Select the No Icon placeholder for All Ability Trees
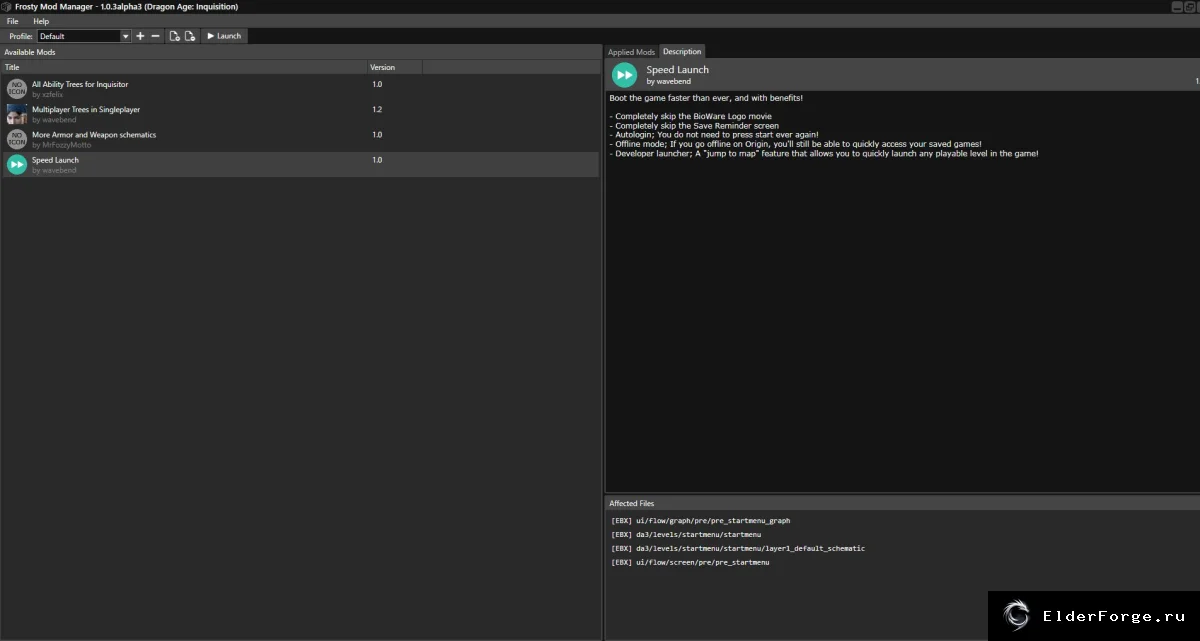Image resolution: width=1200 pixels, height=641 pixels. coord(17,89)
